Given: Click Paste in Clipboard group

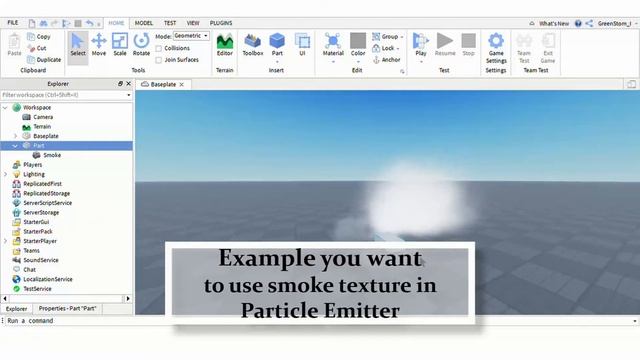Looking at the screenshot, I should [x=14, y=45].
